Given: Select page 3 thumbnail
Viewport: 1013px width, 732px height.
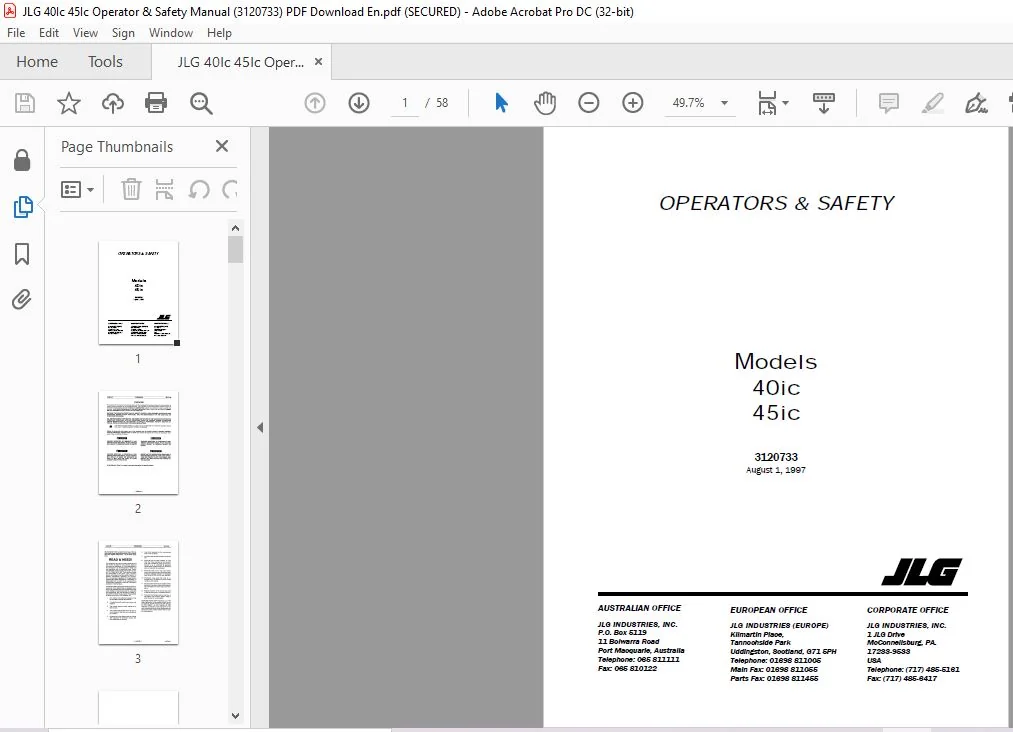Looking at the screenshot, I should click(x=138, y=592).
